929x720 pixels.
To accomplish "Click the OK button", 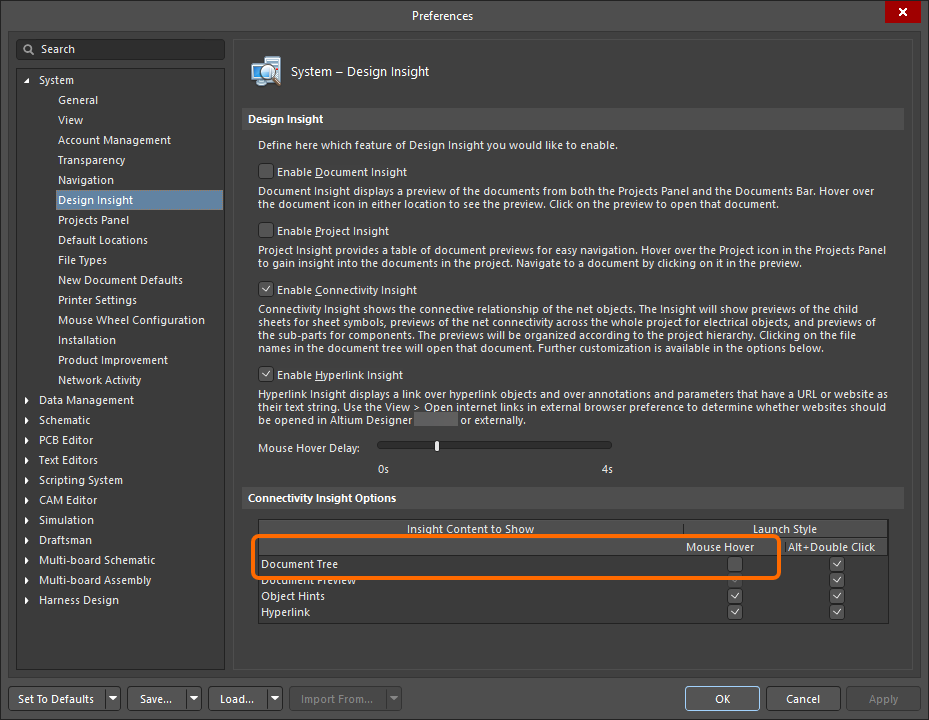I will (722, 699).
